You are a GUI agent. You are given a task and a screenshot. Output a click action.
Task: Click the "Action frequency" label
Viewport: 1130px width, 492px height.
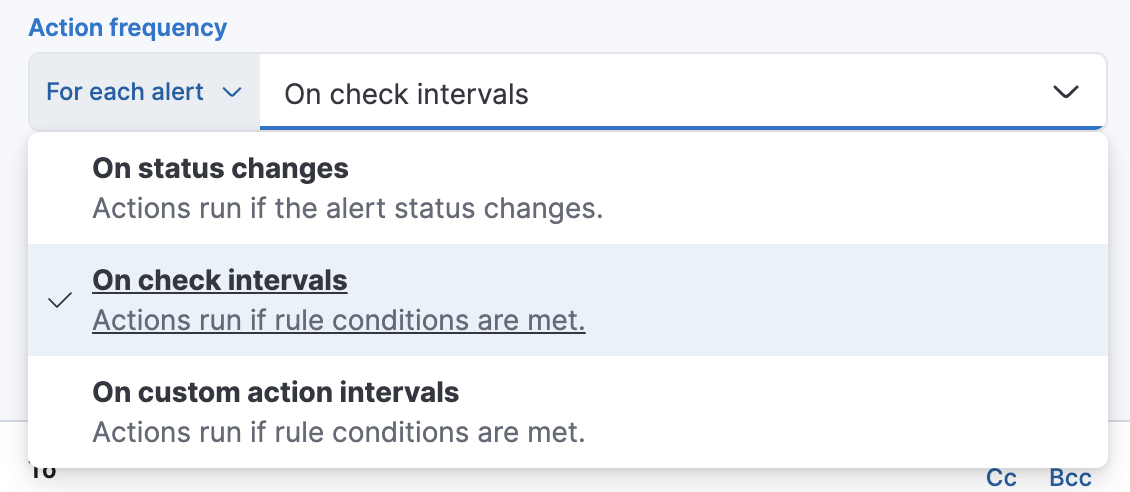click(128, 28)
